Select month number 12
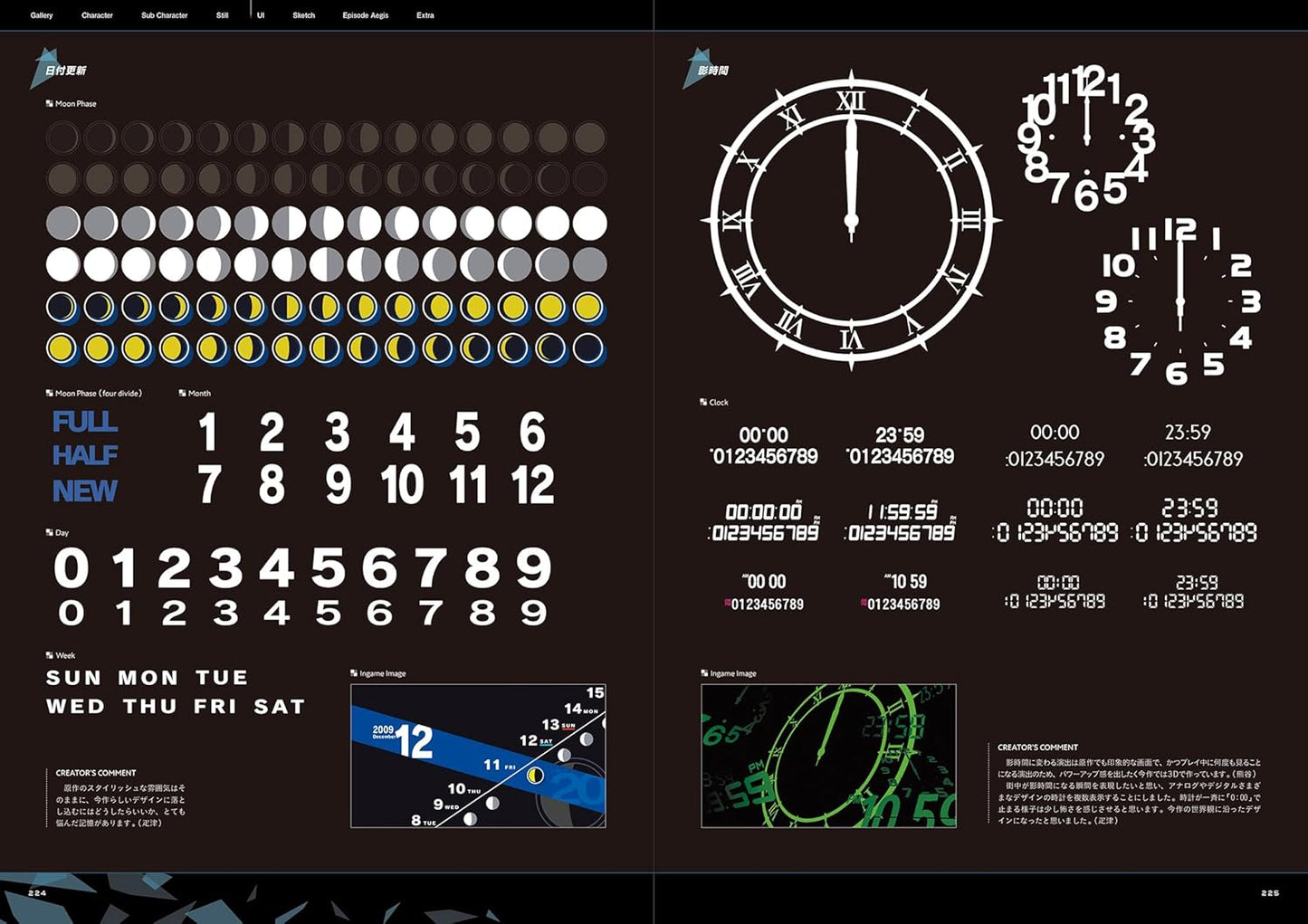The image size is (1308, 924). 532,485
